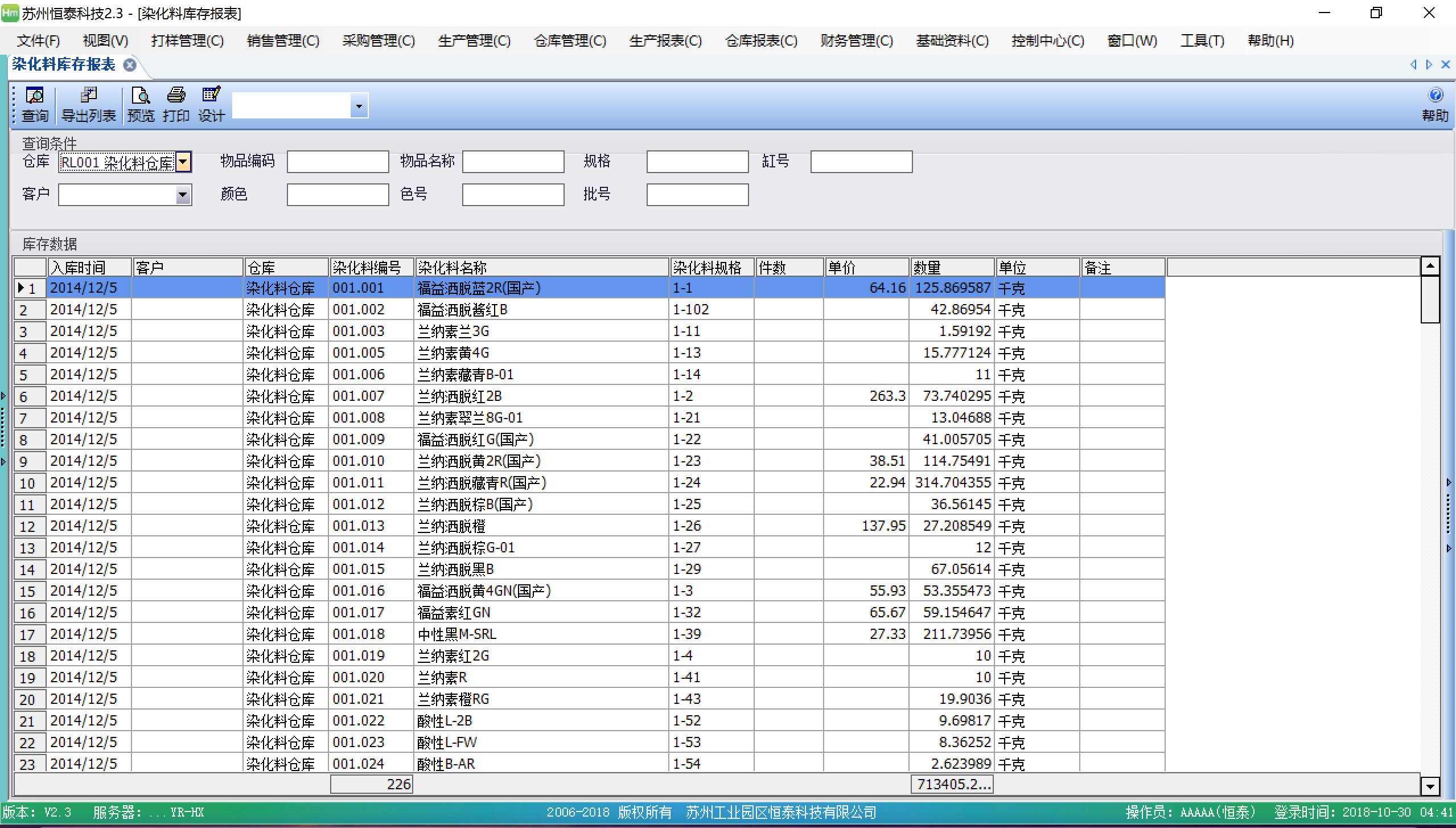
Task: Open the 基础资料(C) menu
Action: (x=952, y=41)
